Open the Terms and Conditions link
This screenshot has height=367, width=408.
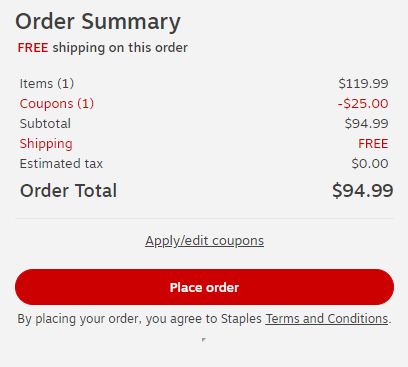(327, 319)
